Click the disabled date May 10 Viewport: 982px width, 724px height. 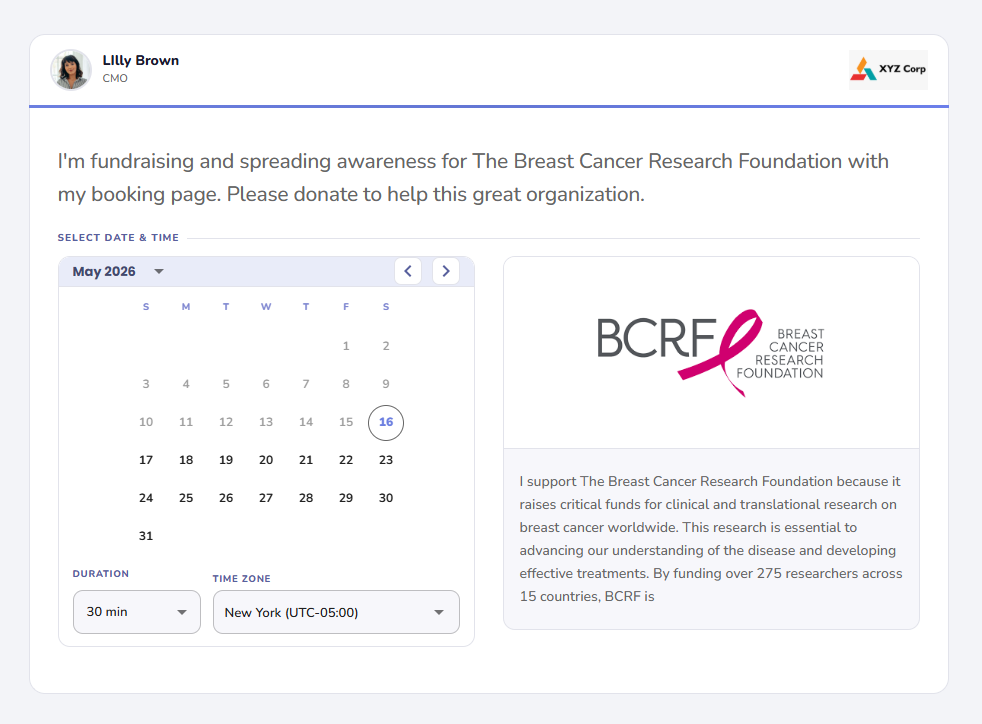click(146, 422)
